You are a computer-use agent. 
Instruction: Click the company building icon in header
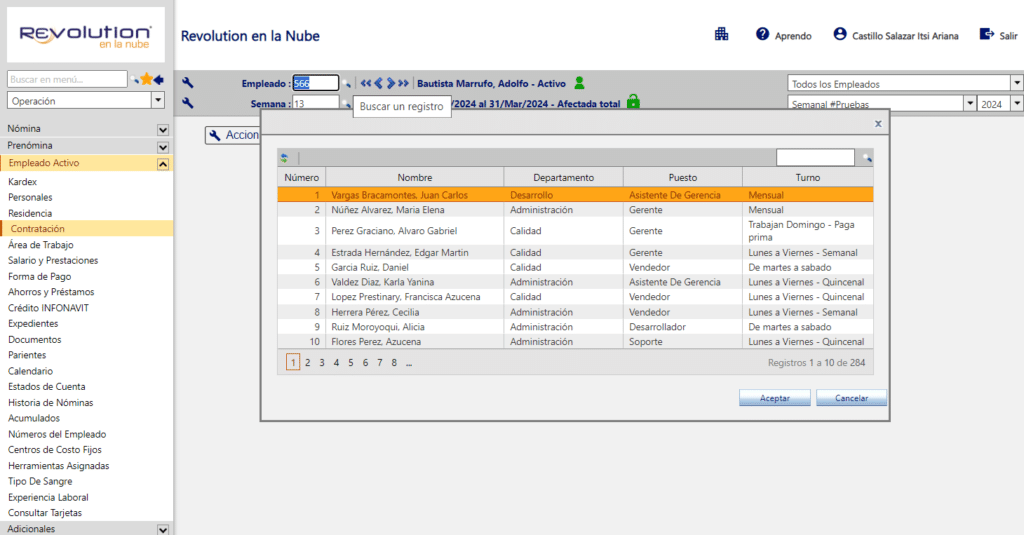pos(721,34)
